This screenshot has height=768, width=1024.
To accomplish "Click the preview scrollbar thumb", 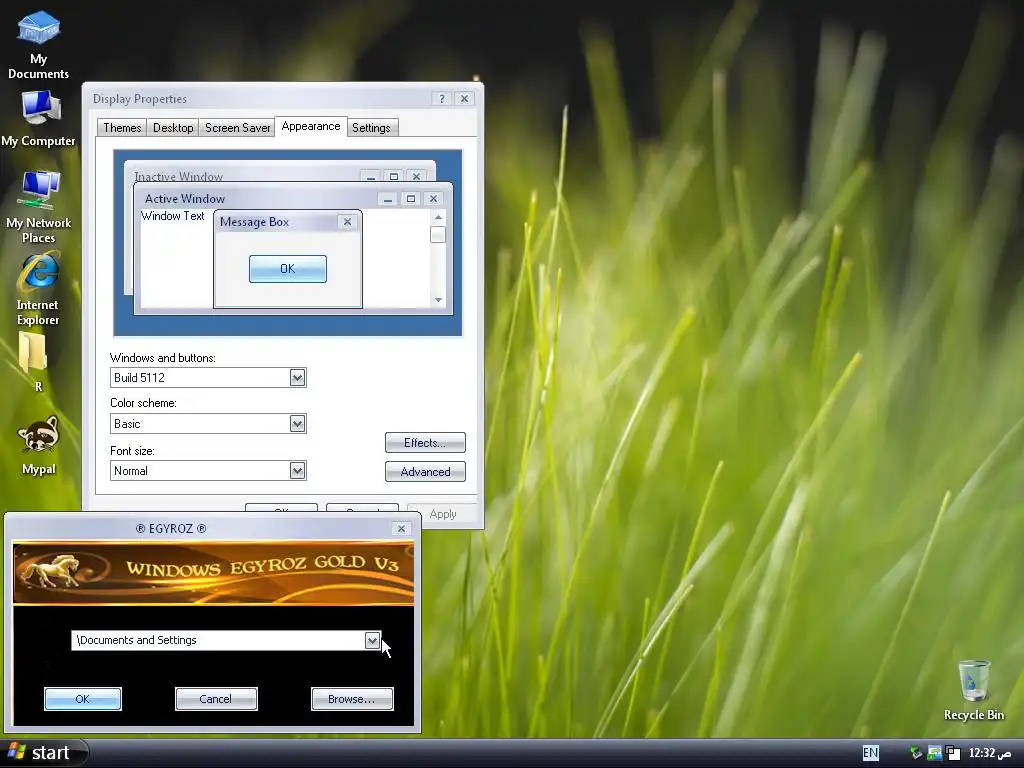I will [x=438, y=234].
